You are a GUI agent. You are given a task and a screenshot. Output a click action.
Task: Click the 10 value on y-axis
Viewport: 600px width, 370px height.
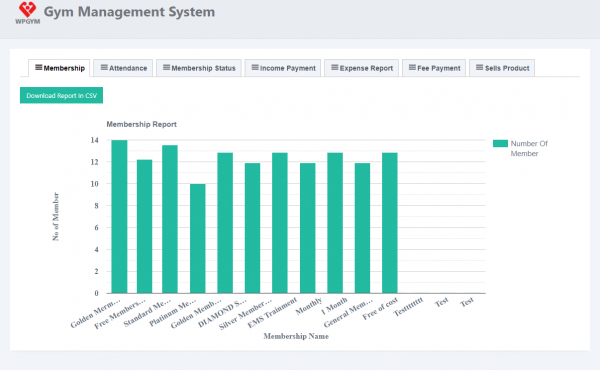(x=94, y=184)
